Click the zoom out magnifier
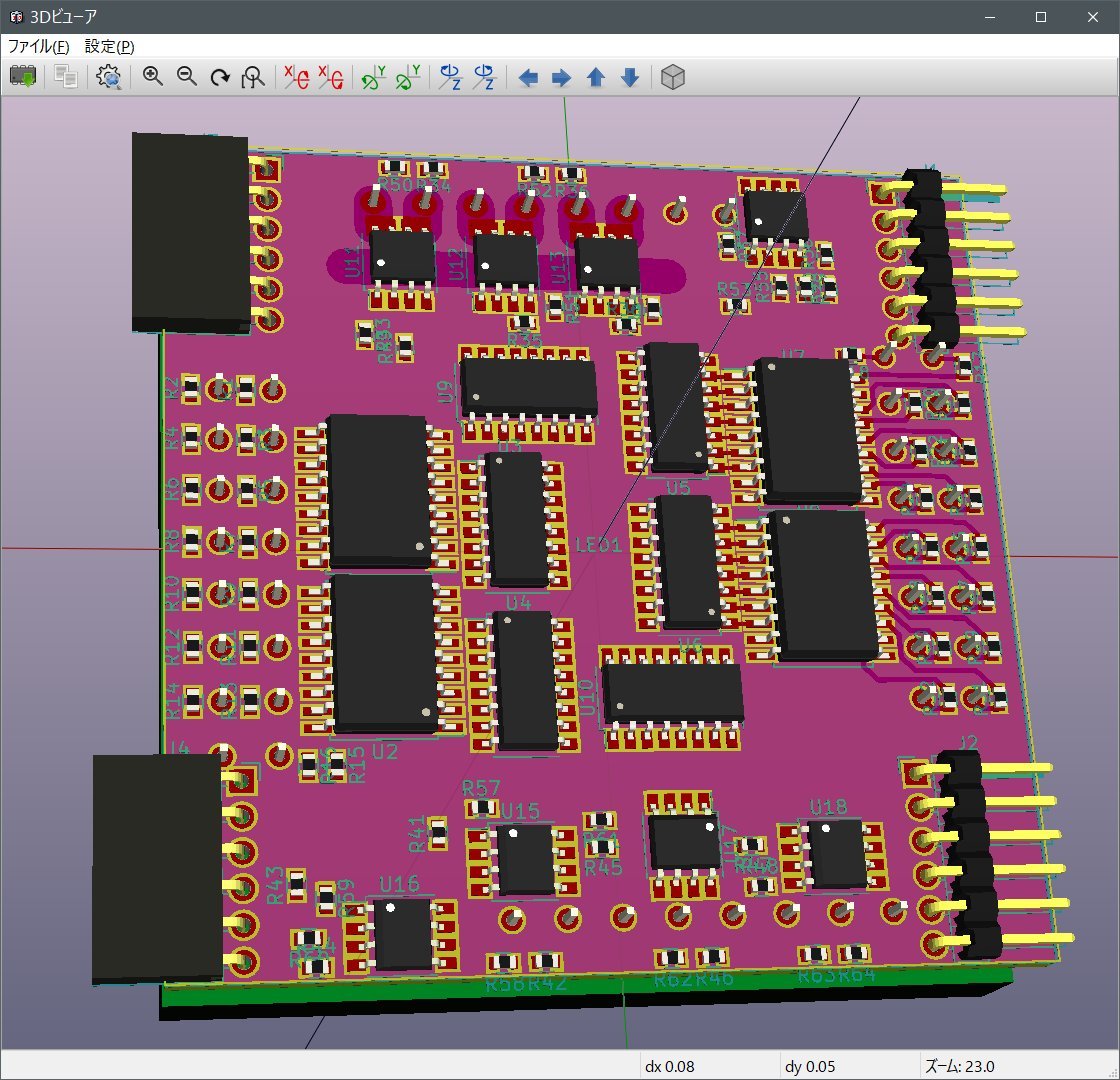Screen dimensions: 1120x1080 [x=187, y=77]
